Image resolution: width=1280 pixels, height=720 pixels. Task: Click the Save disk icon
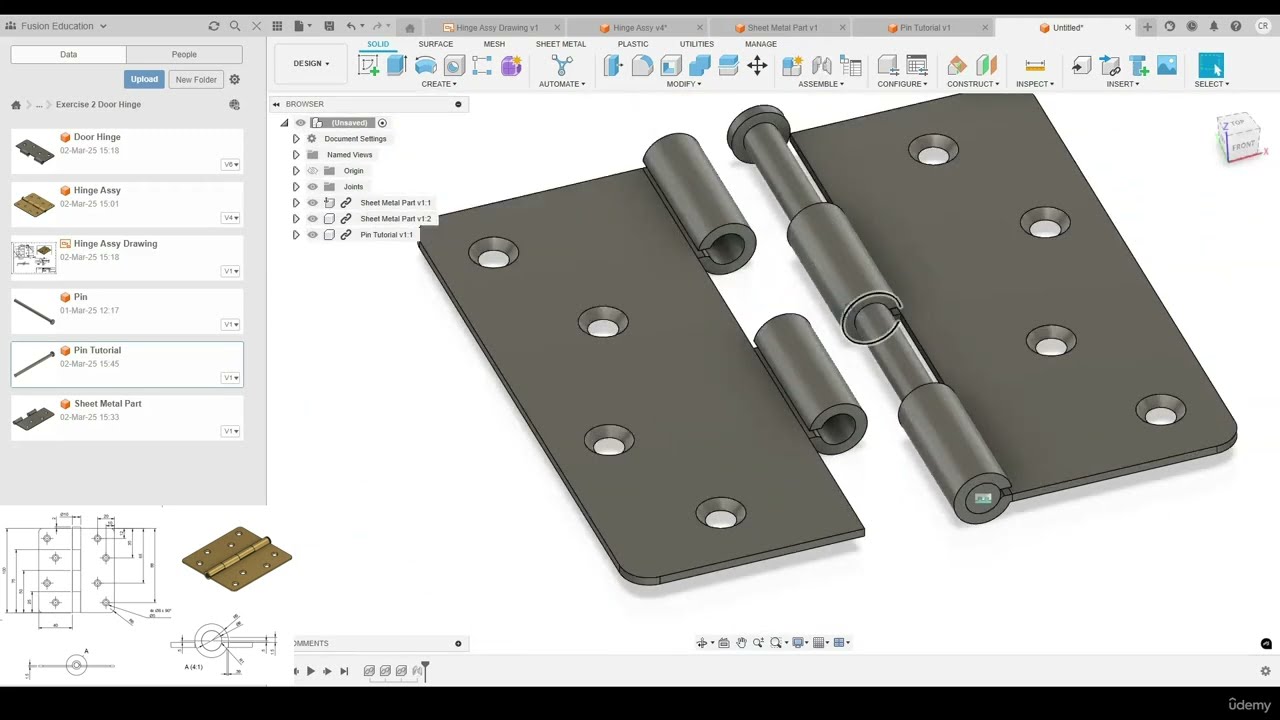tap(329, 26)
